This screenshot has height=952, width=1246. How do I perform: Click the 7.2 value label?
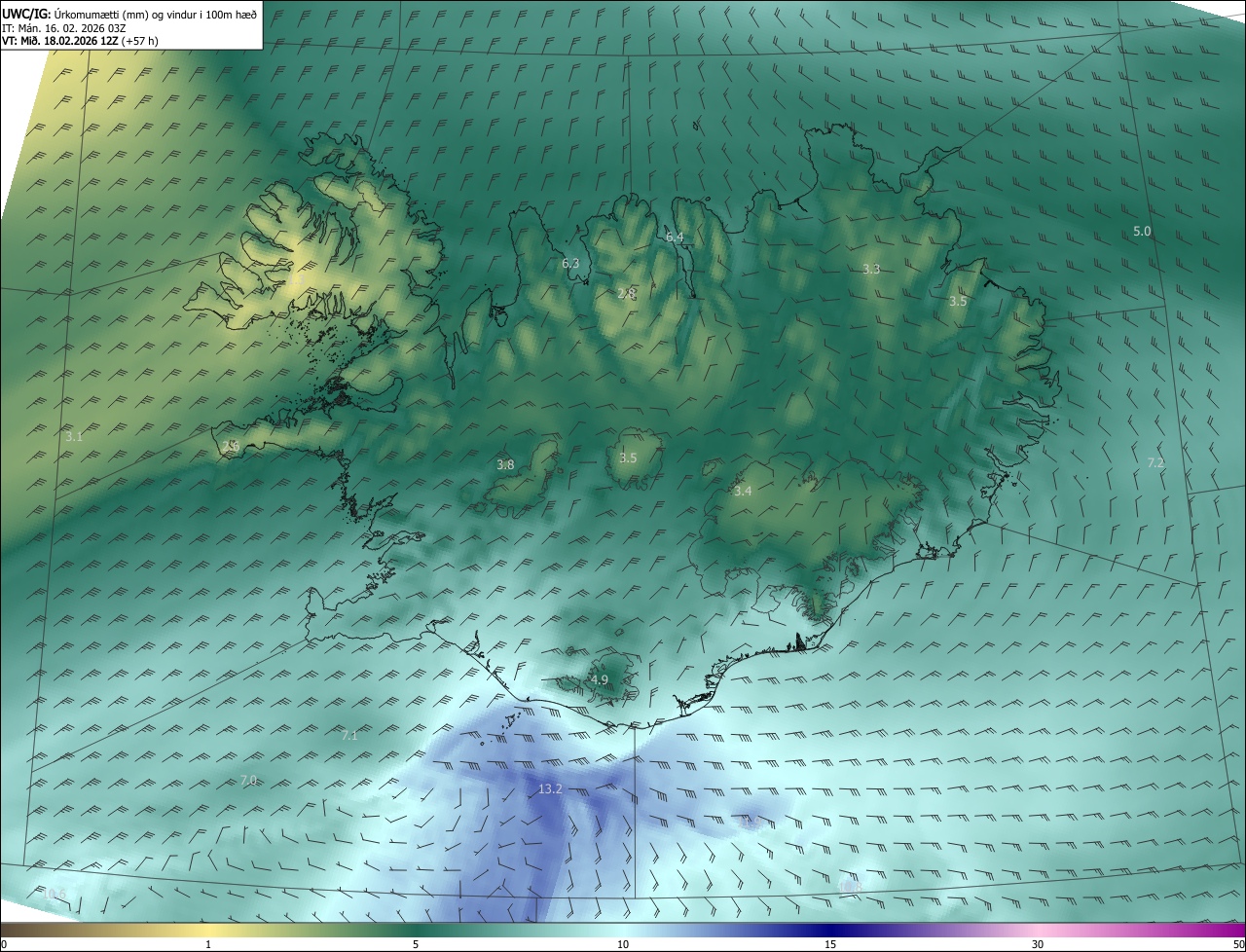pos(1155,463)
